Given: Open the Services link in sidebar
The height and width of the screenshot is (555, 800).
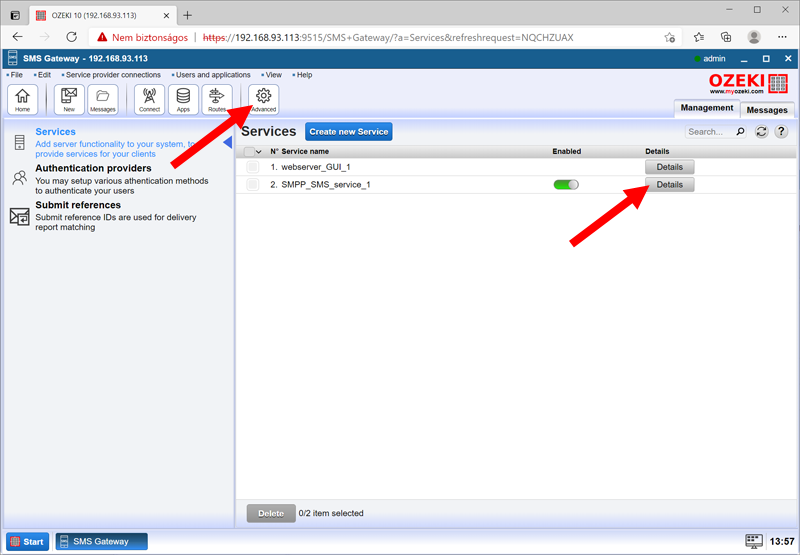Looking at the screenshot, I should click(x=55, y=132).
